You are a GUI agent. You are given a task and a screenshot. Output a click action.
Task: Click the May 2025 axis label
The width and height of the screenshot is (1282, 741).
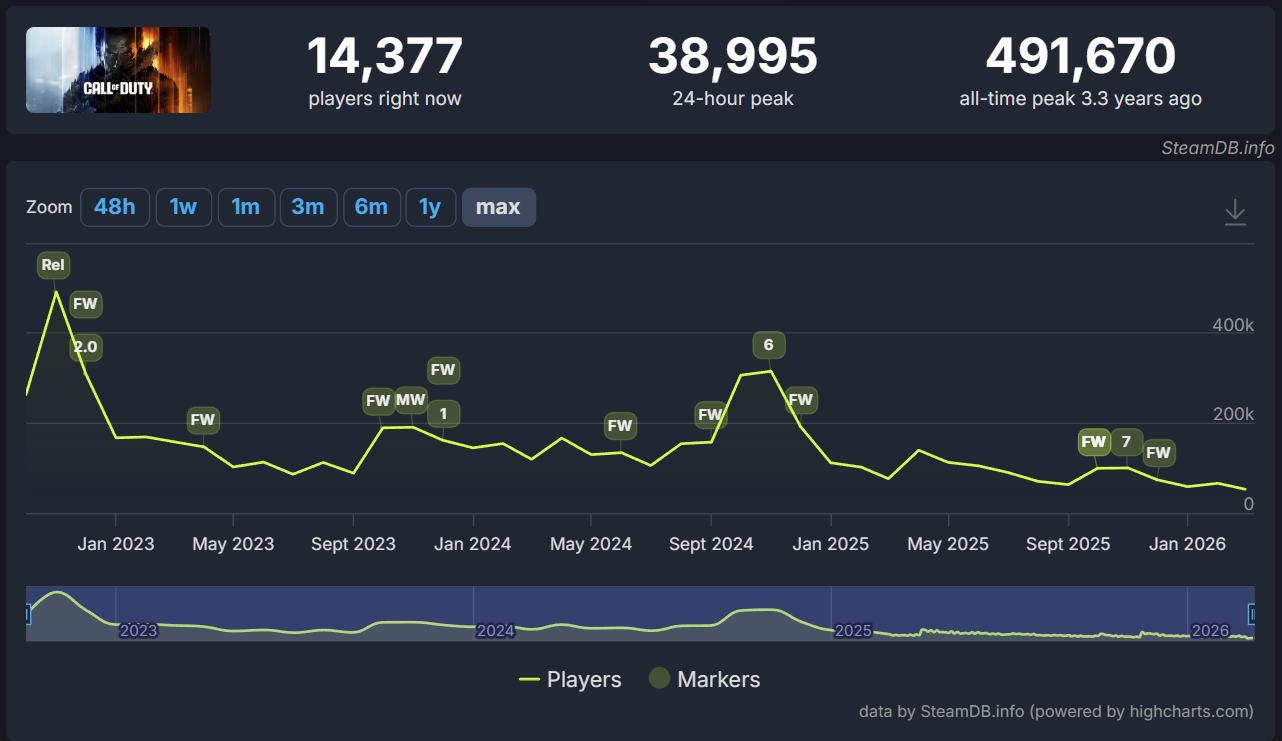click(x=948, y=544)
